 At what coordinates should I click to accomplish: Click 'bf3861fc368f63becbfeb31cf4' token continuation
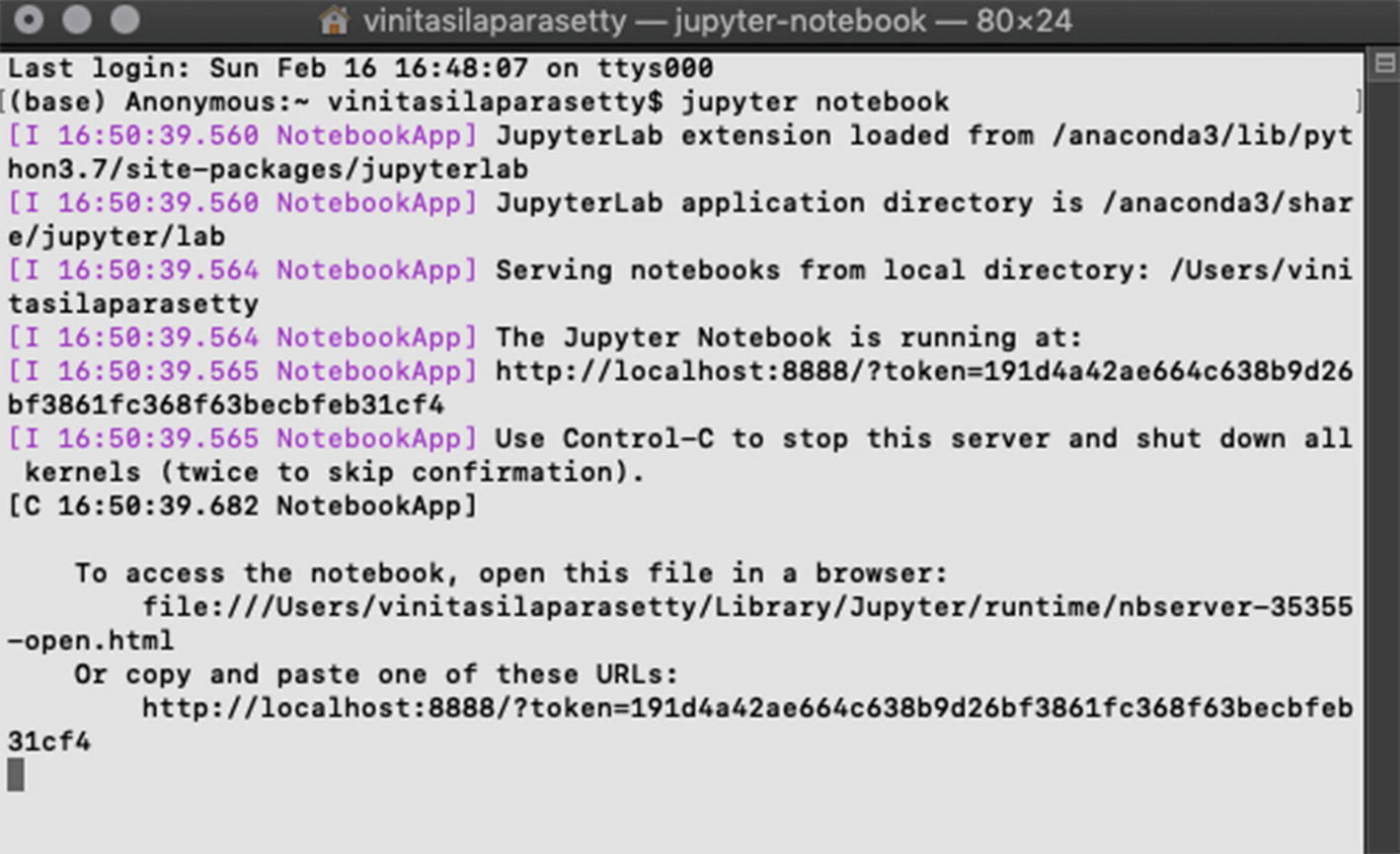click(x=226, y=405)
